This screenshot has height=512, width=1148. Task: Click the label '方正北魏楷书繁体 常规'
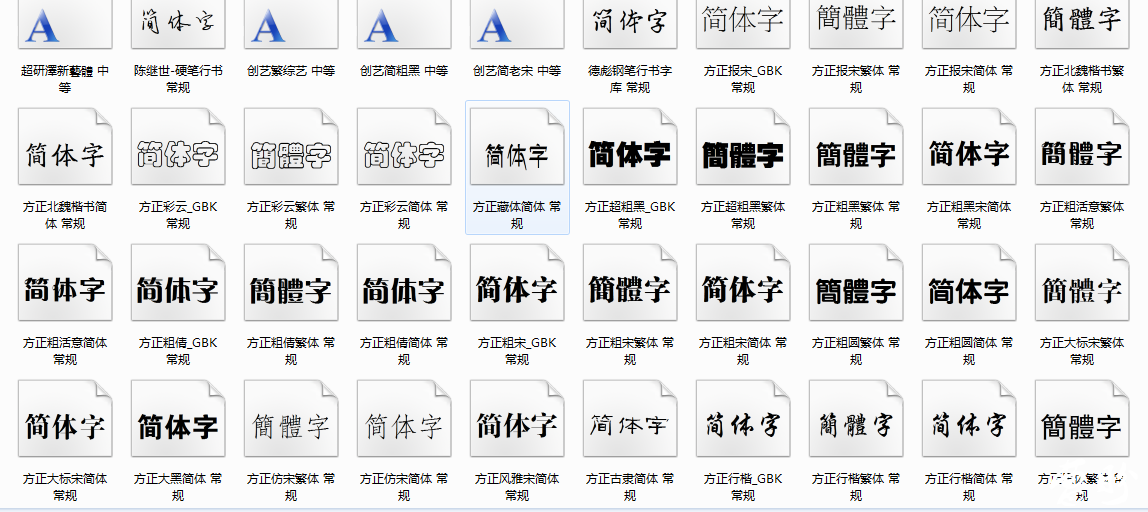(1082, 79)
